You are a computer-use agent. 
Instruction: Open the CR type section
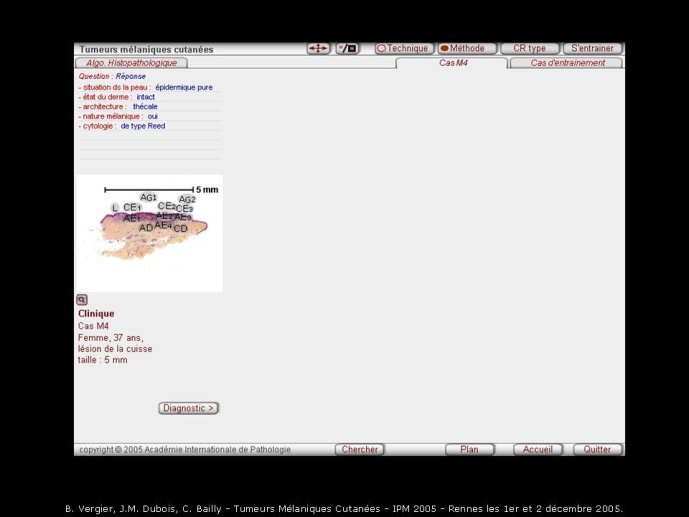click(x=530, y=48)
